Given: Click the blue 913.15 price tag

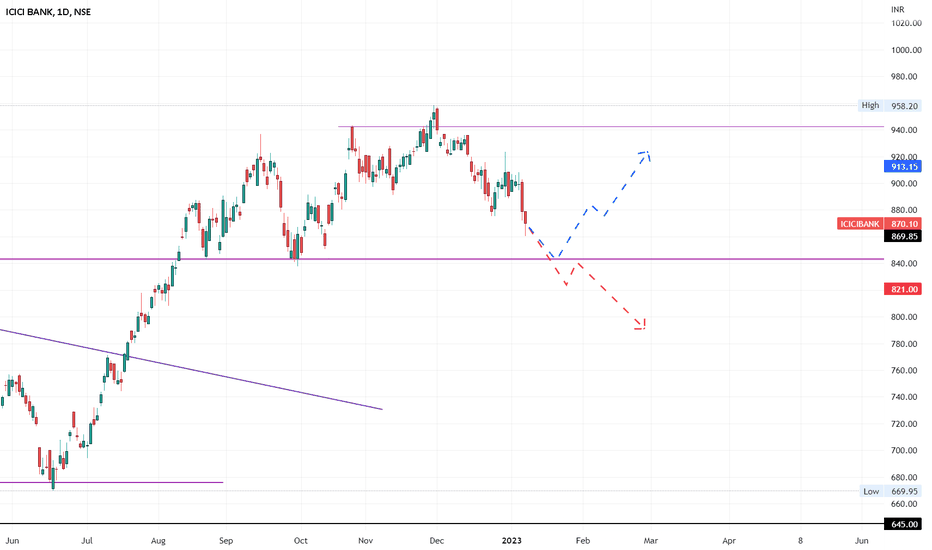Looking at the screenshot, I should pyautogui.click(x=903, y=167).
